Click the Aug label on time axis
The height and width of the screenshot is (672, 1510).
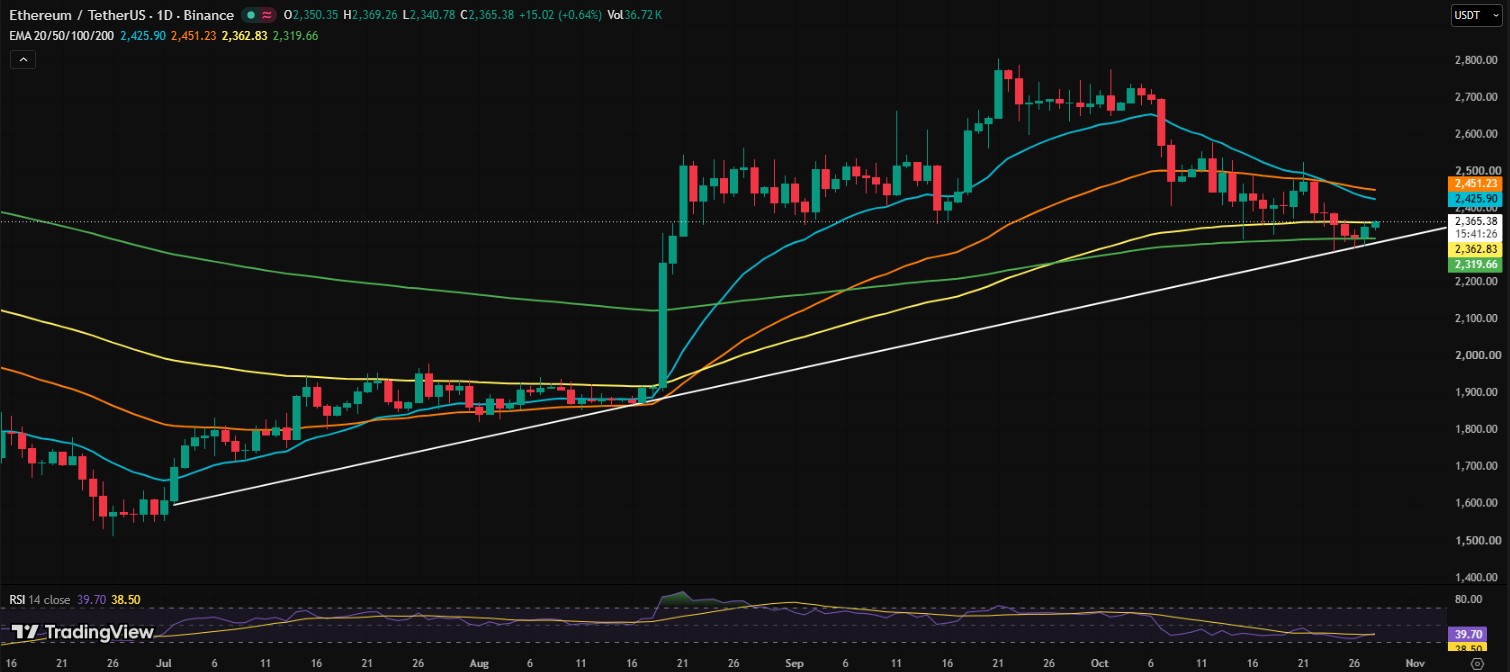pos(479,662)
